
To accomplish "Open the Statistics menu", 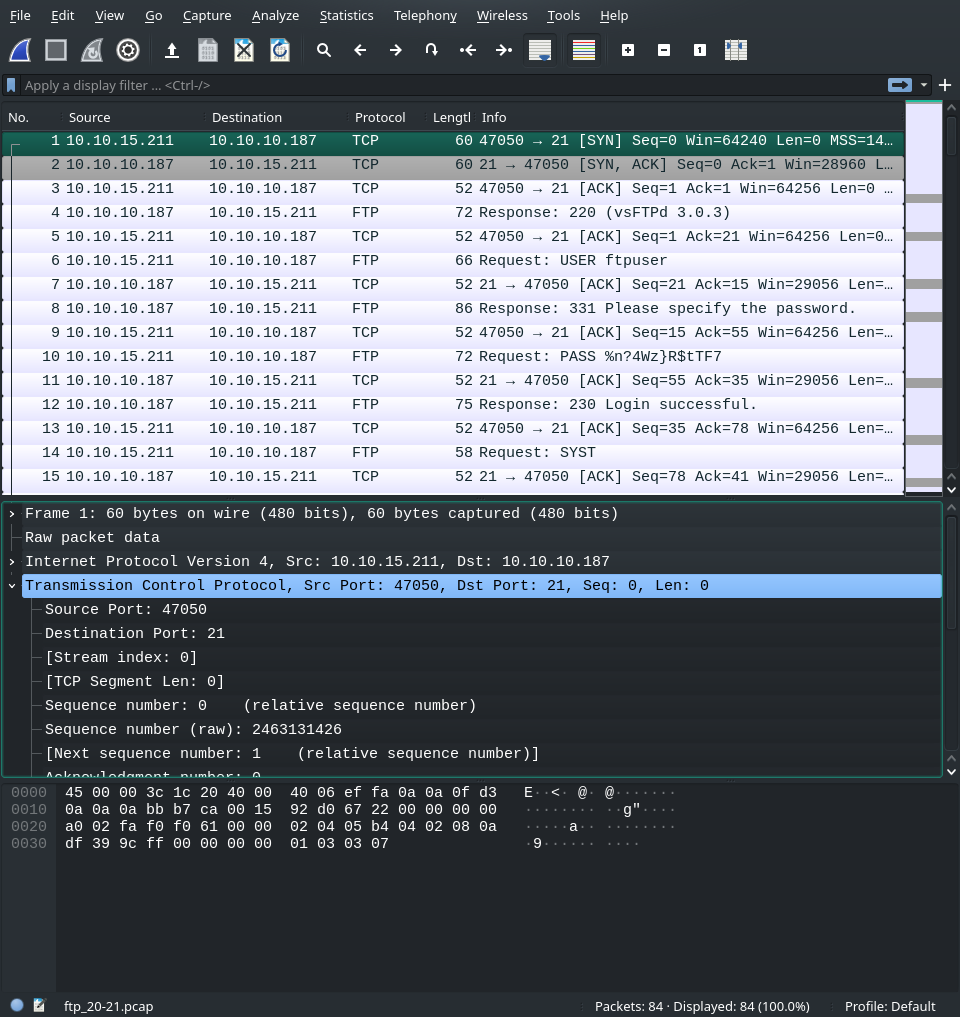I will click(346, 15).
